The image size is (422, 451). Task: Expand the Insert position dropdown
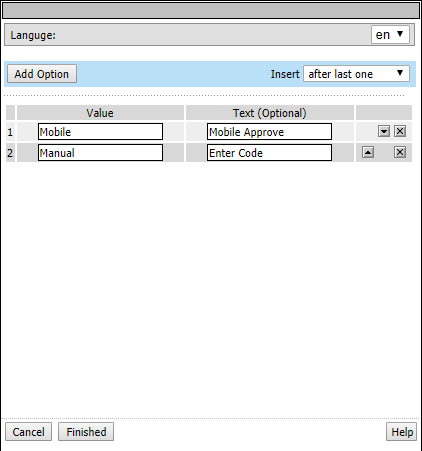[356, 74]
